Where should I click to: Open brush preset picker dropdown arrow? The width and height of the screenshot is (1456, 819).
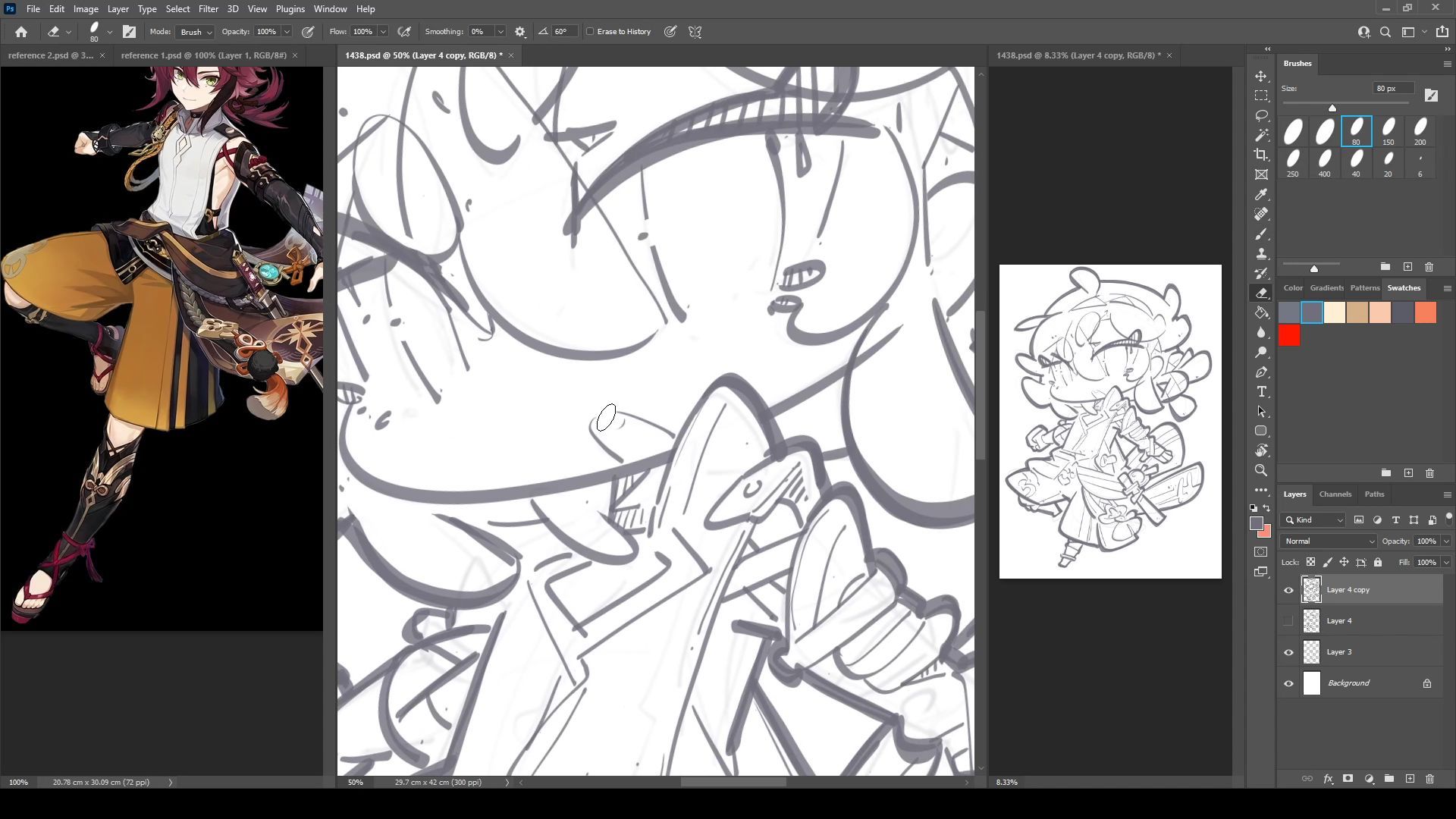[x=110, y=32]
